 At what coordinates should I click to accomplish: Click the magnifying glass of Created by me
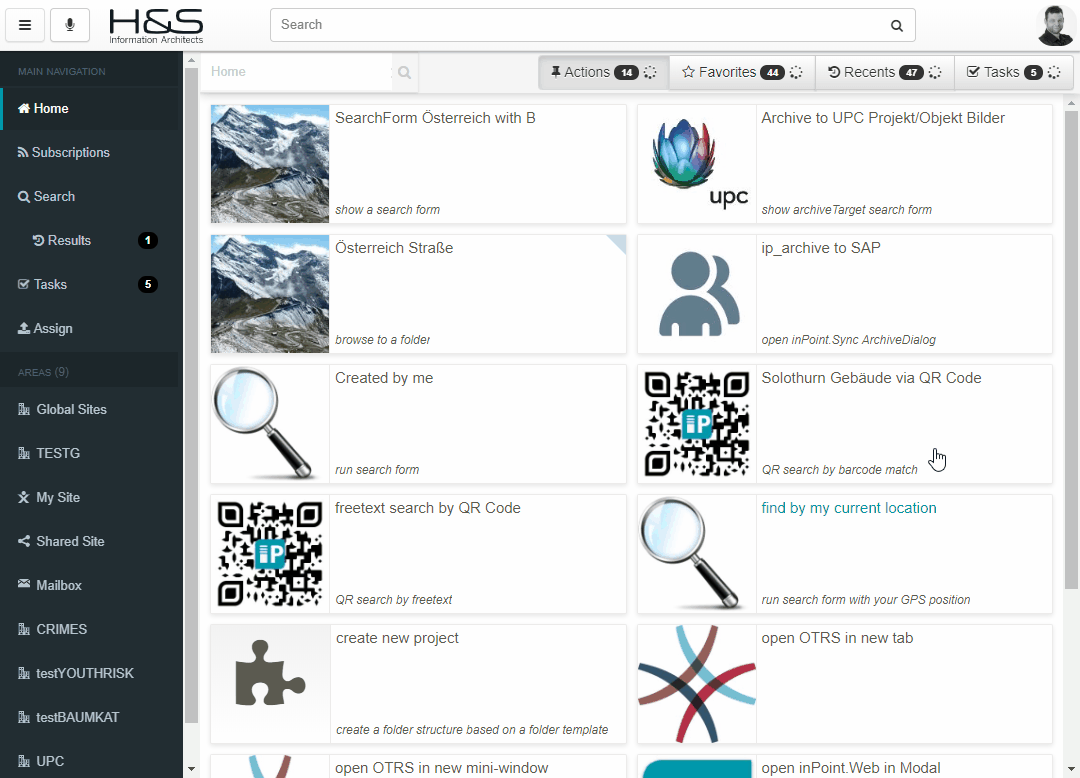coord(270,423)
